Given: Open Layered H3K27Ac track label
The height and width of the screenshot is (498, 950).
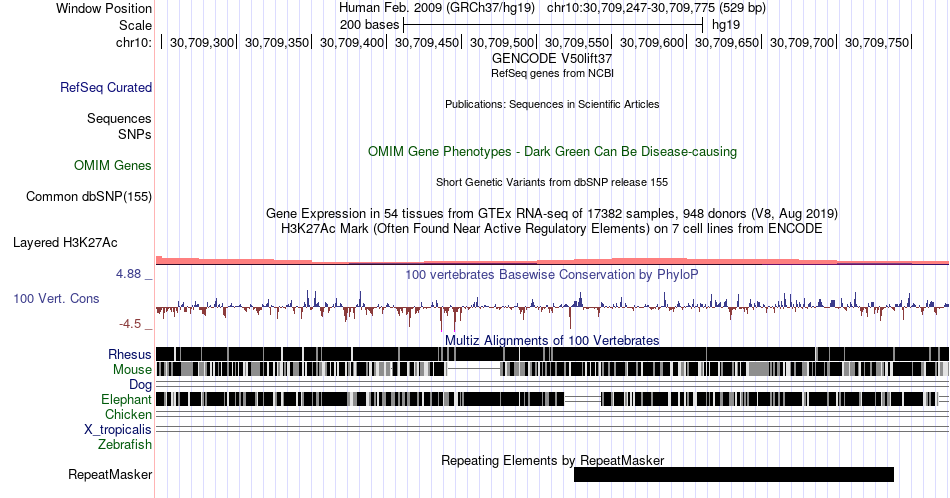Looking at the screenshot, I should click(x=65, y=242).
